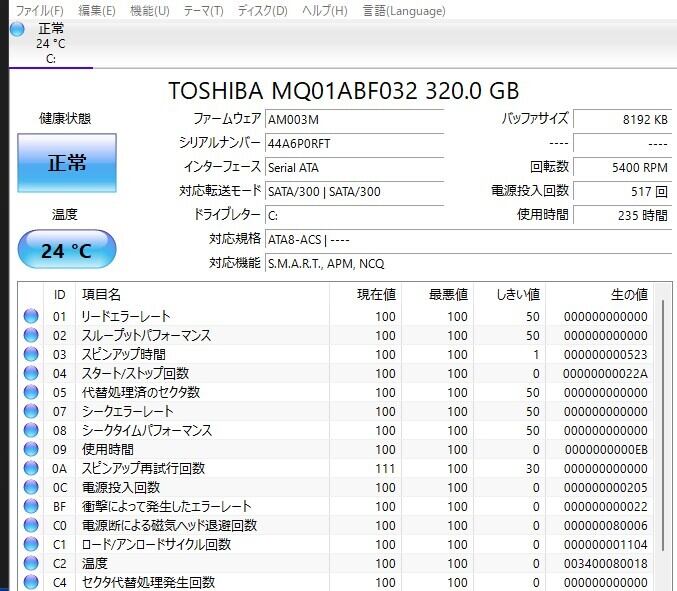Open the テーマ(T) menu
Screen dimensions: 677x591
[x=203, y=10]
